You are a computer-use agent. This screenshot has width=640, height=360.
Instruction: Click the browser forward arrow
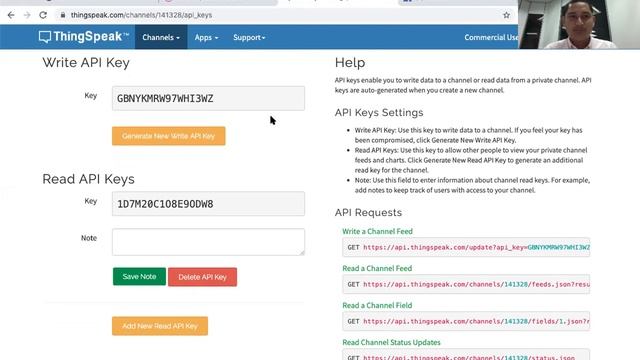(x=27, y=15)
